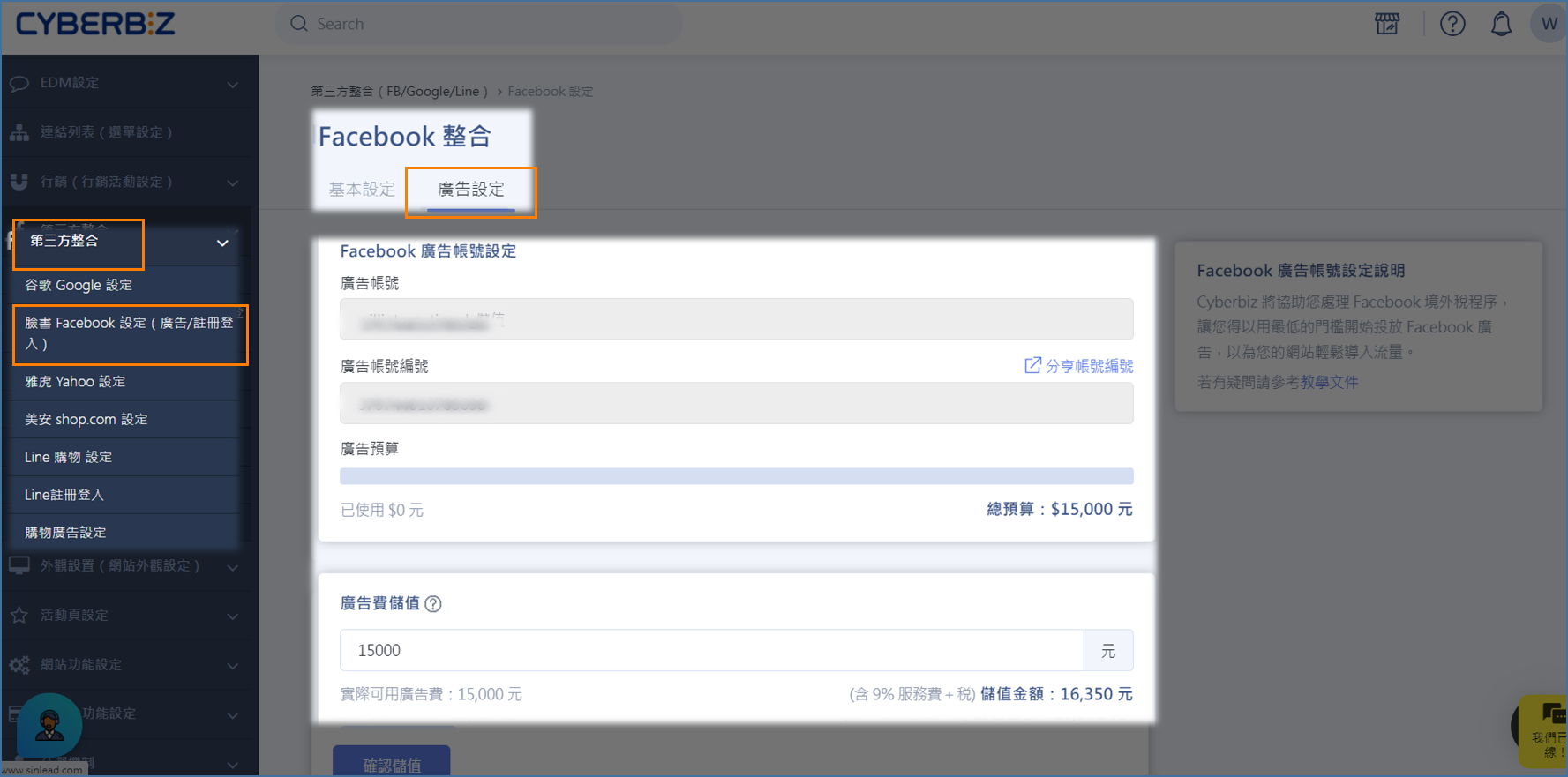Click the 廣告費儲值 amount field 15000
This screenshot has width=1568, height=777.
712,650
